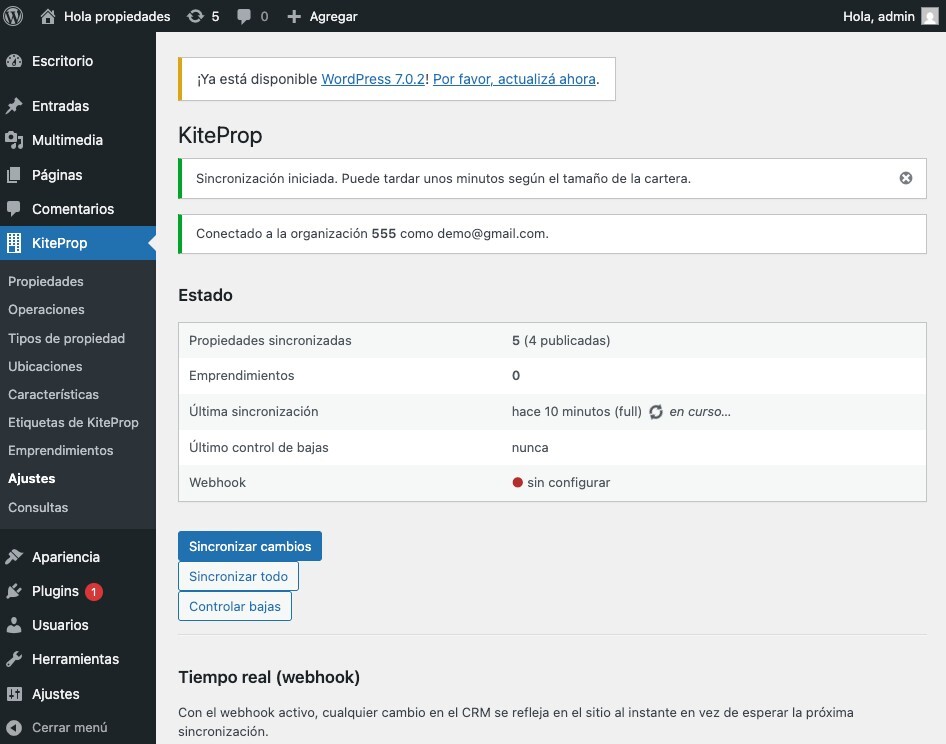Viewport: 946px width, 744px height.
Task: Click the Páginas pages icon
Action: [14, 175]
